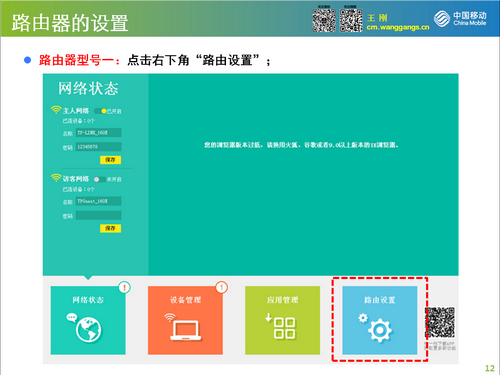Image resolution: width=500 pixels, height=375 pixels.
Task: Toggle the 主人网络 switch (已开启)
Action: (x=100, y=111)
